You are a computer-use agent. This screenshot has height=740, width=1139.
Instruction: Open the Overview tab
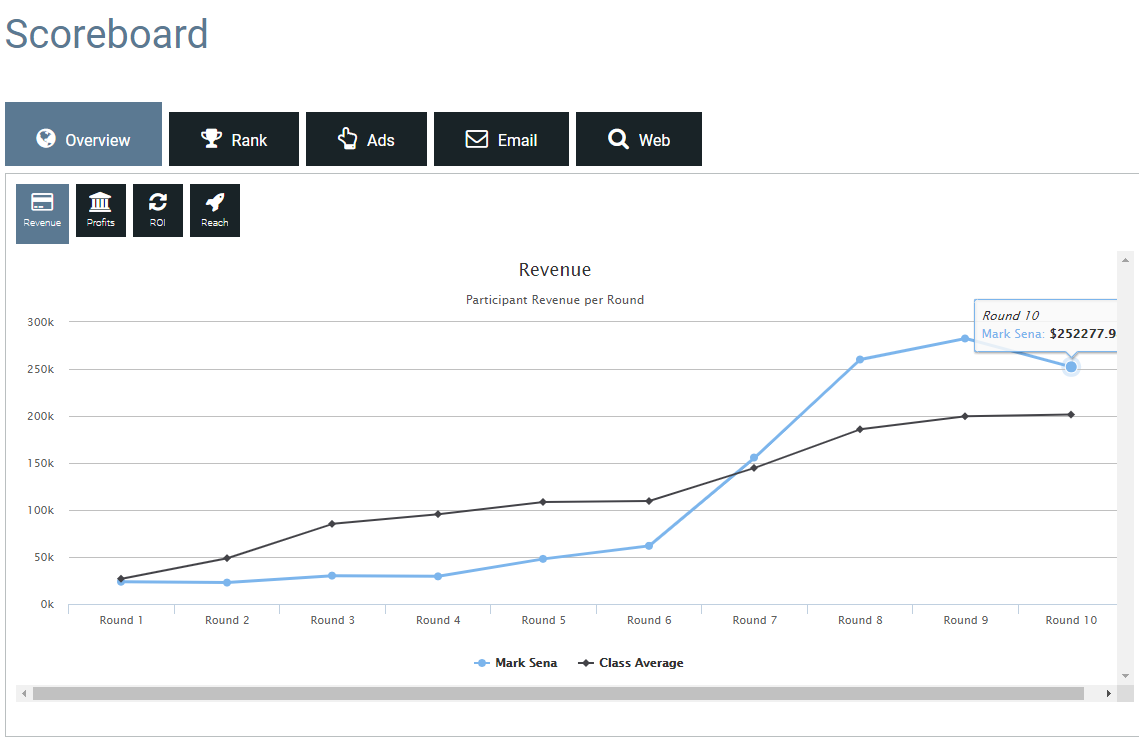point(84,134)
